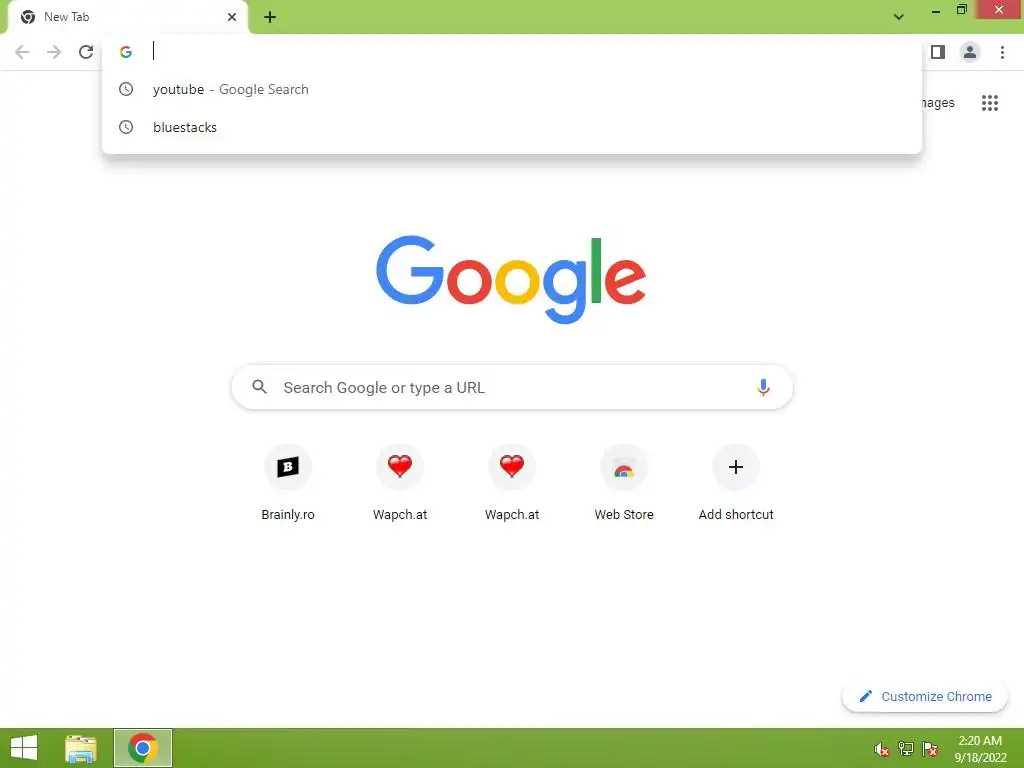
Task: Open the first Wapch.at shortcut
Action: pos(400,483)
